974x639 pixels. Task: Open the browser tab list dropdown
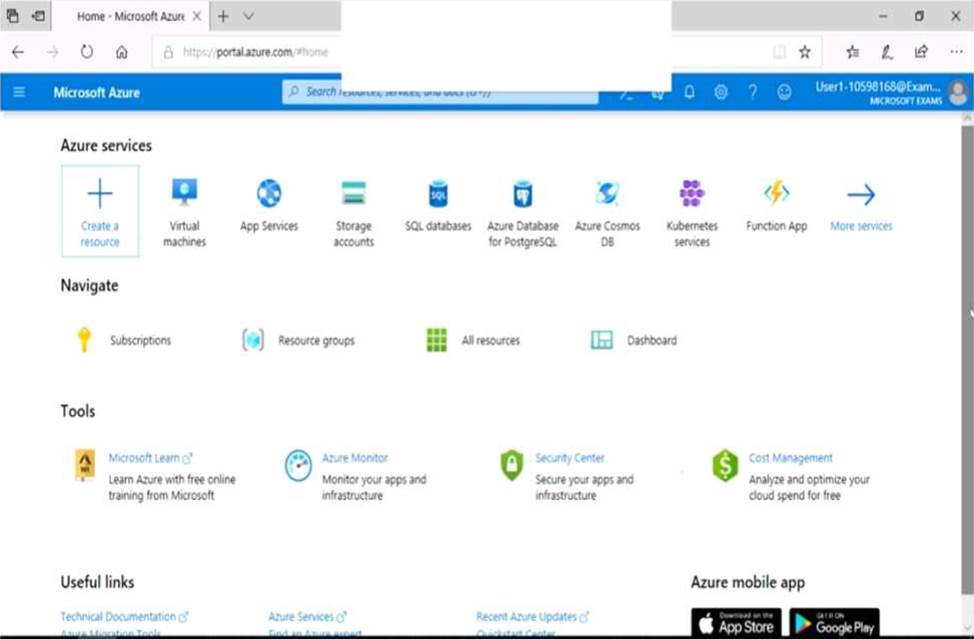[x=249, y=16]
